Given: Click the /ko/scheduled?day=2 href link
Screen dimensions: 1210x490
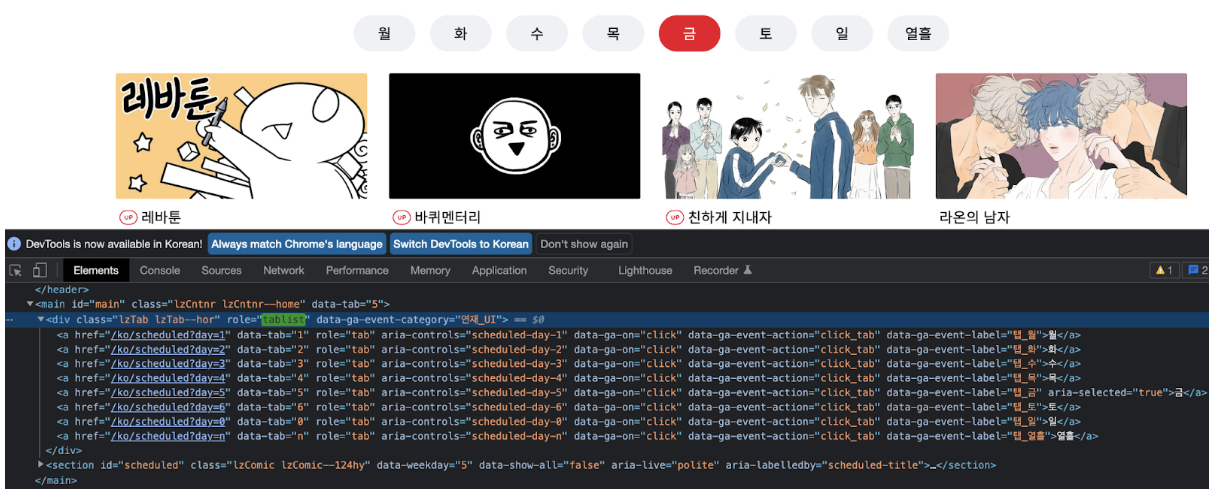Looking at the screenshot, I should 169,349.
